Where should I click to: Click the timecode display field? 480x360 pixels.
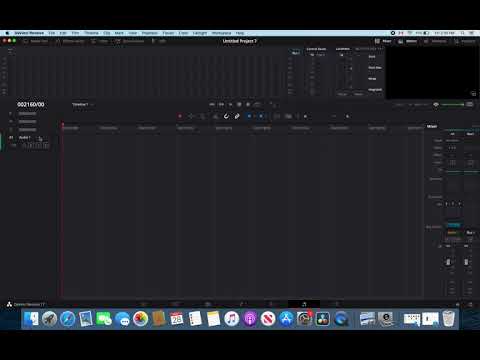tap(31, 104)
